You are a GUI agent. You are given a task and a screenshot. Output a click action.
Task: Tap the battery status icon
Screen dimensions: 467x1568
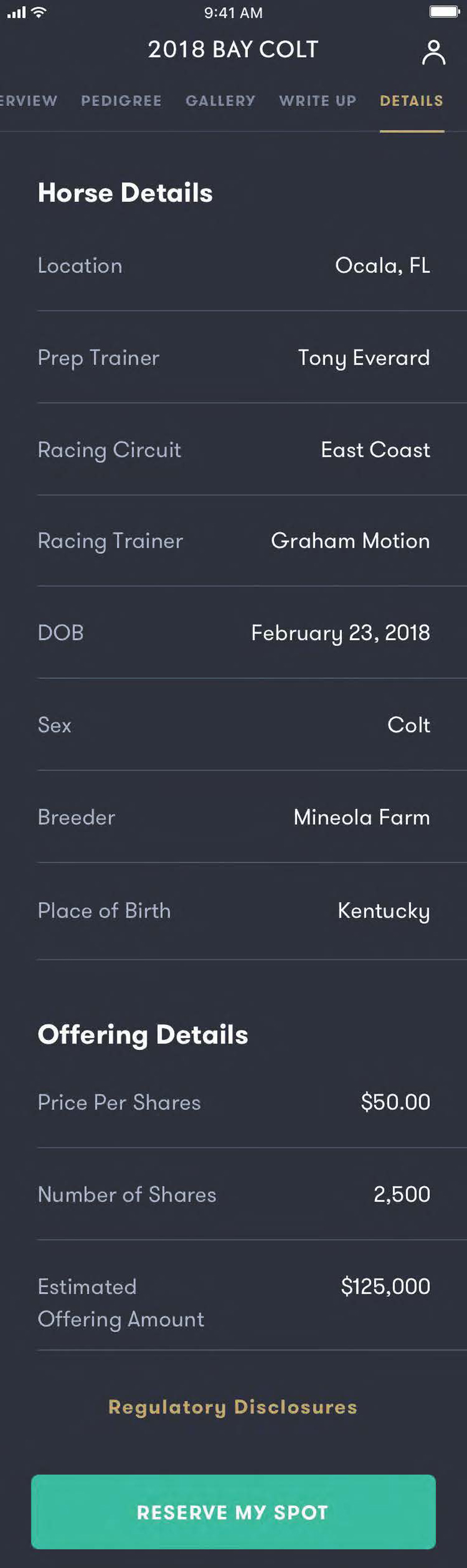(444, 12)
